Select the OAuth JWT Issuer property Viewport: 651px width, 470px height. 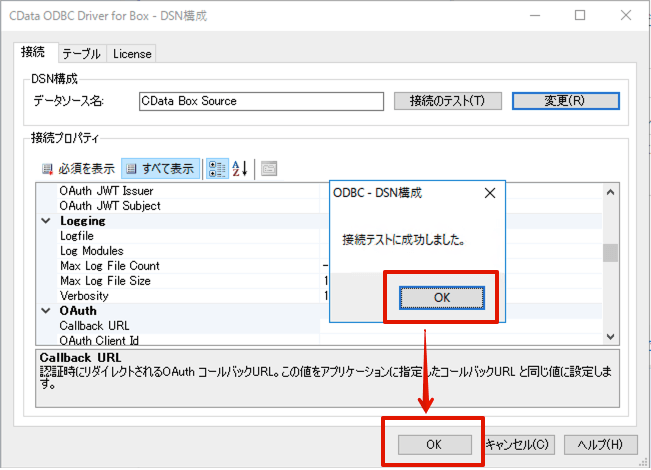pos(106,191)
